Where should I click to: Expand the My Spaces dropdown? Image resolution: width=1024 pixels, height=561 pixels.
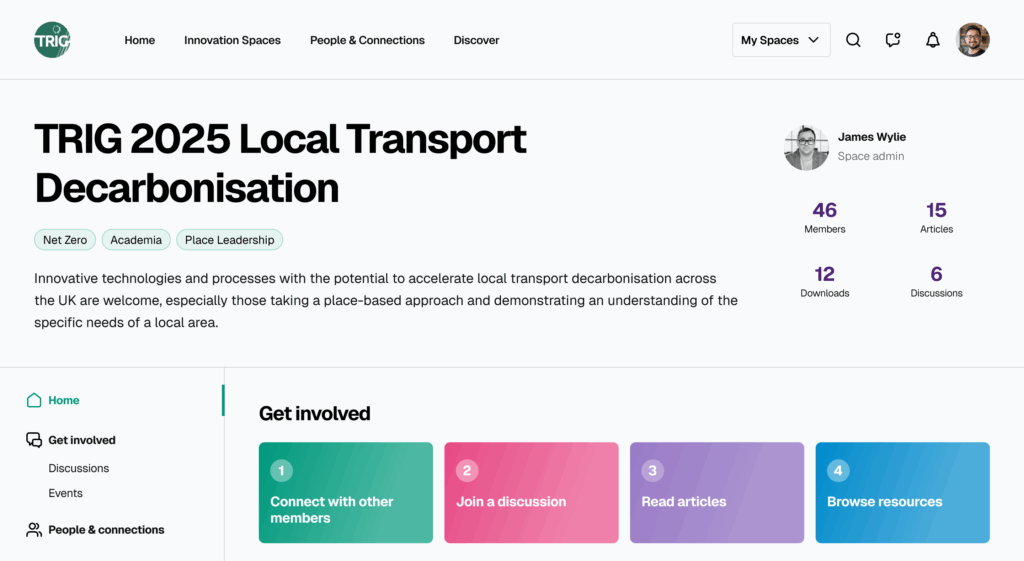tap(781, 40)
